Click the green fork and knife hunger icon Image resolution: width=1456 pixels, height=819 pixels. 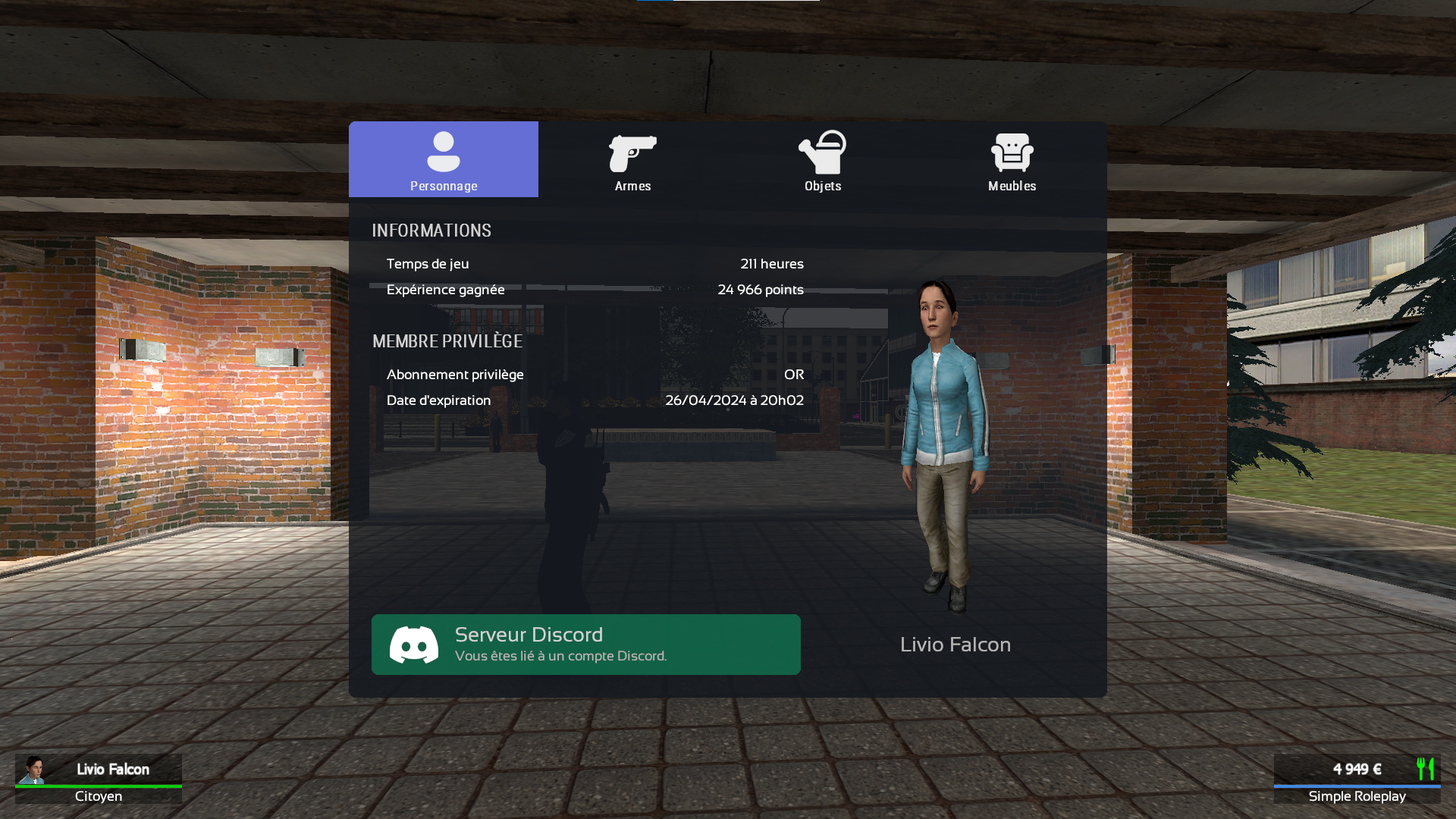(x=1426, y=769)
